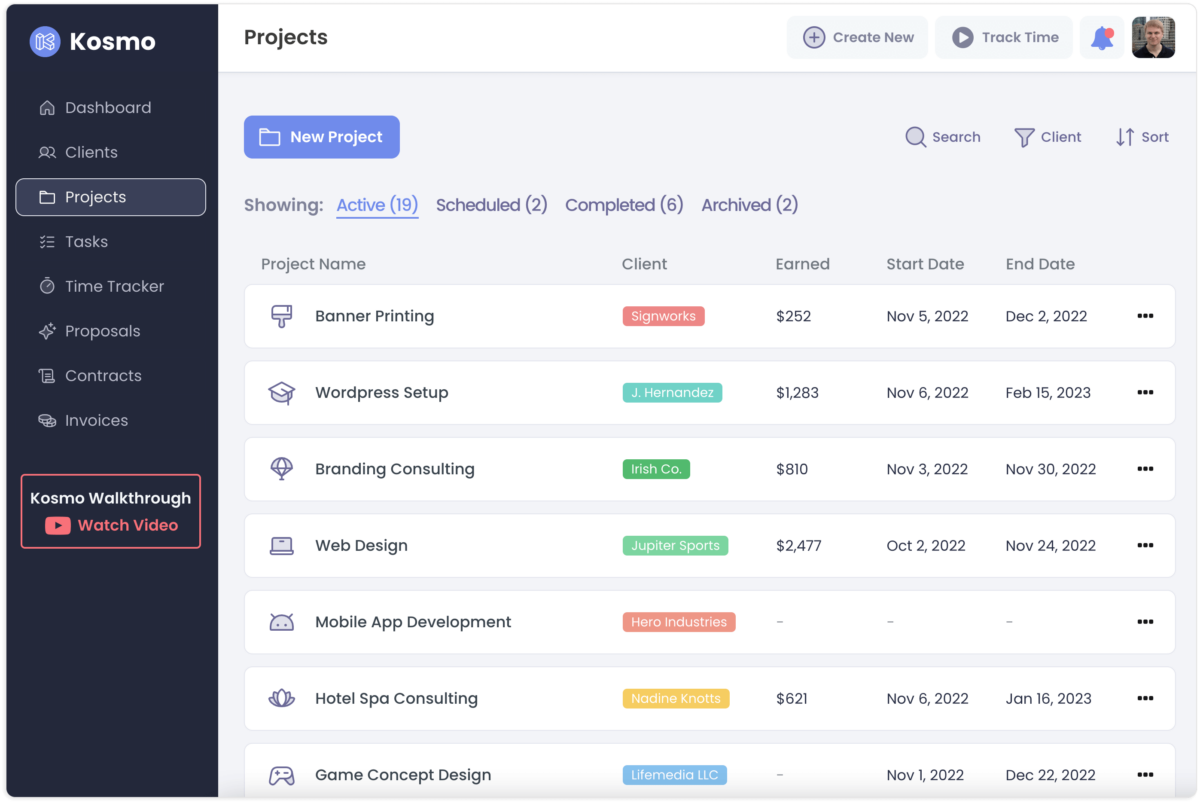Click the Kosmo logo icon
The image size is (1200, 803).
click(x=43, y=41)
